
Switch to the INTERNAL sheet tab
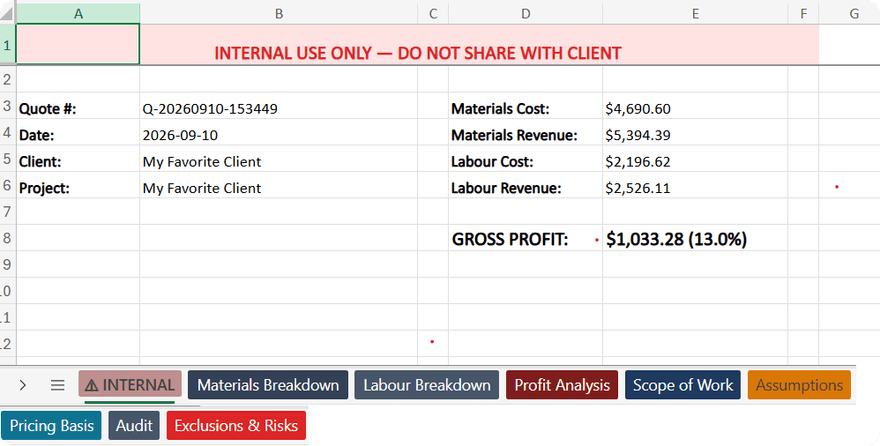(130, 385)
